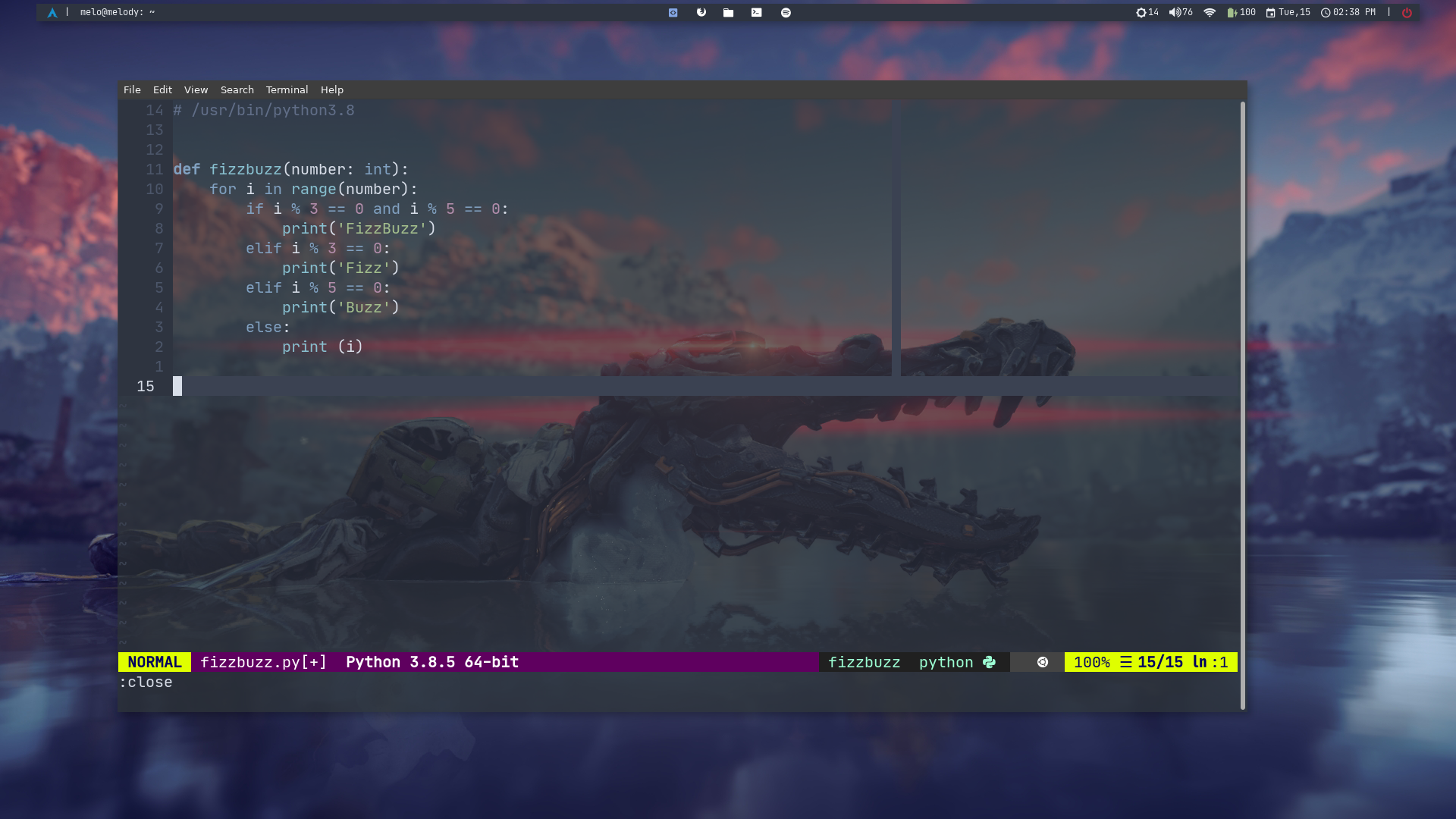Launch Firefox from the top panel
Screen dimensions: 1456x819
pyautogui.click(x=701, y=12)
